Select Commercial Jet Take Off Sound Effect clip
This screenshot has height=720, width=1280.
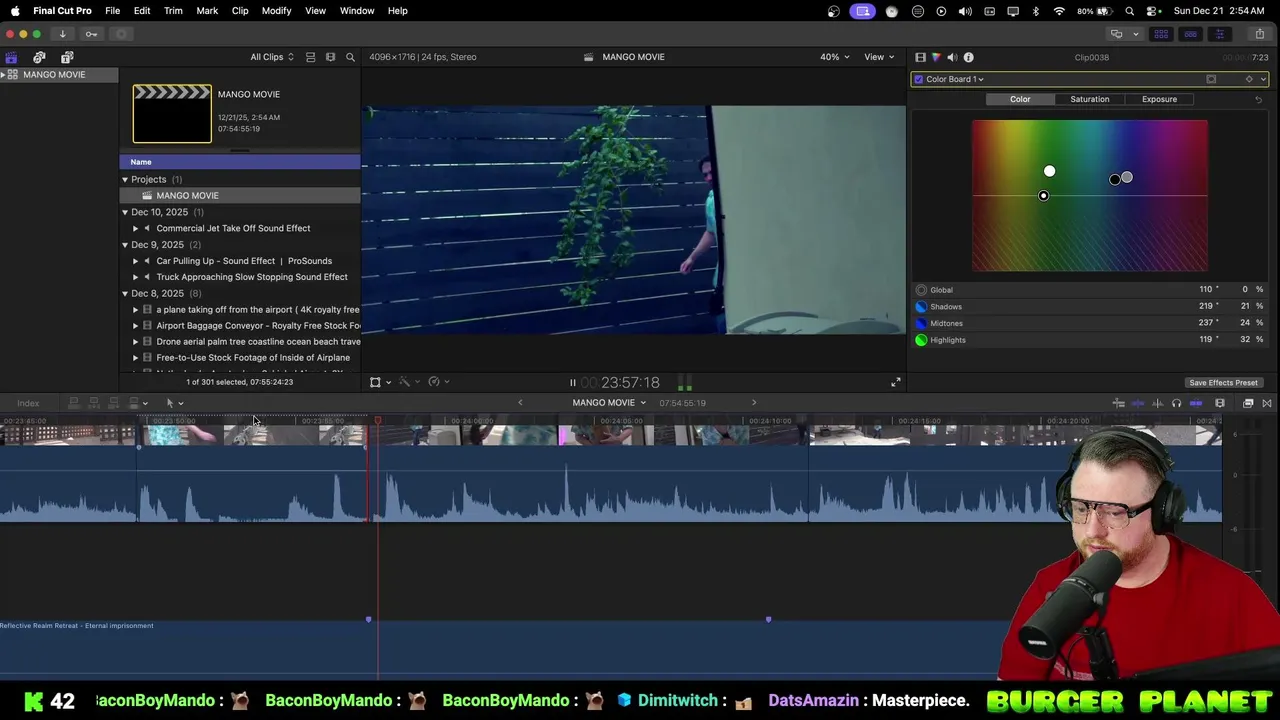point(233,228)
